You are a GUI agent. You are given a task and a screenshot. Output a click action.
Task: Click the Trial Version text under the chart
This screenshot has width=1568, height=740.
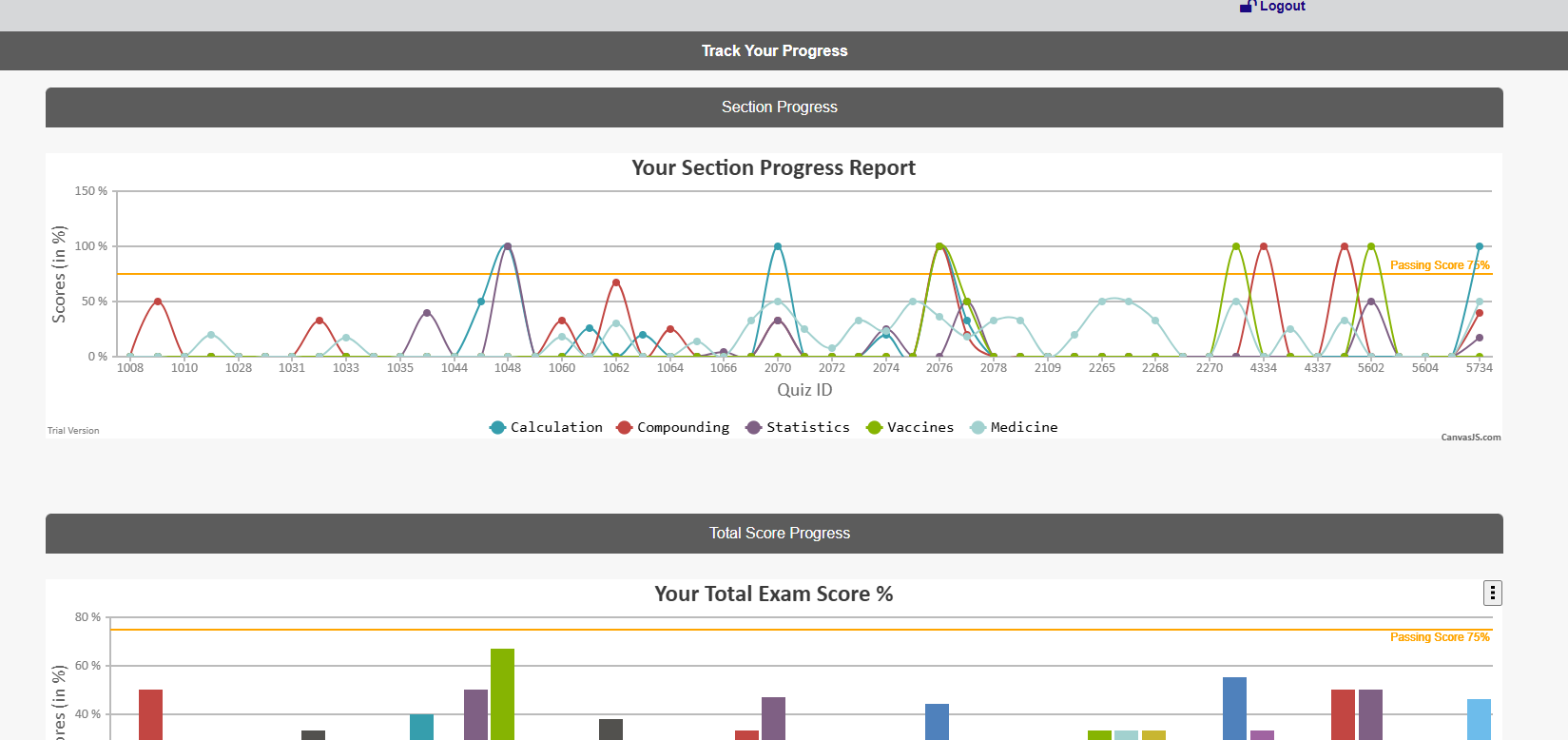(73, 431)
